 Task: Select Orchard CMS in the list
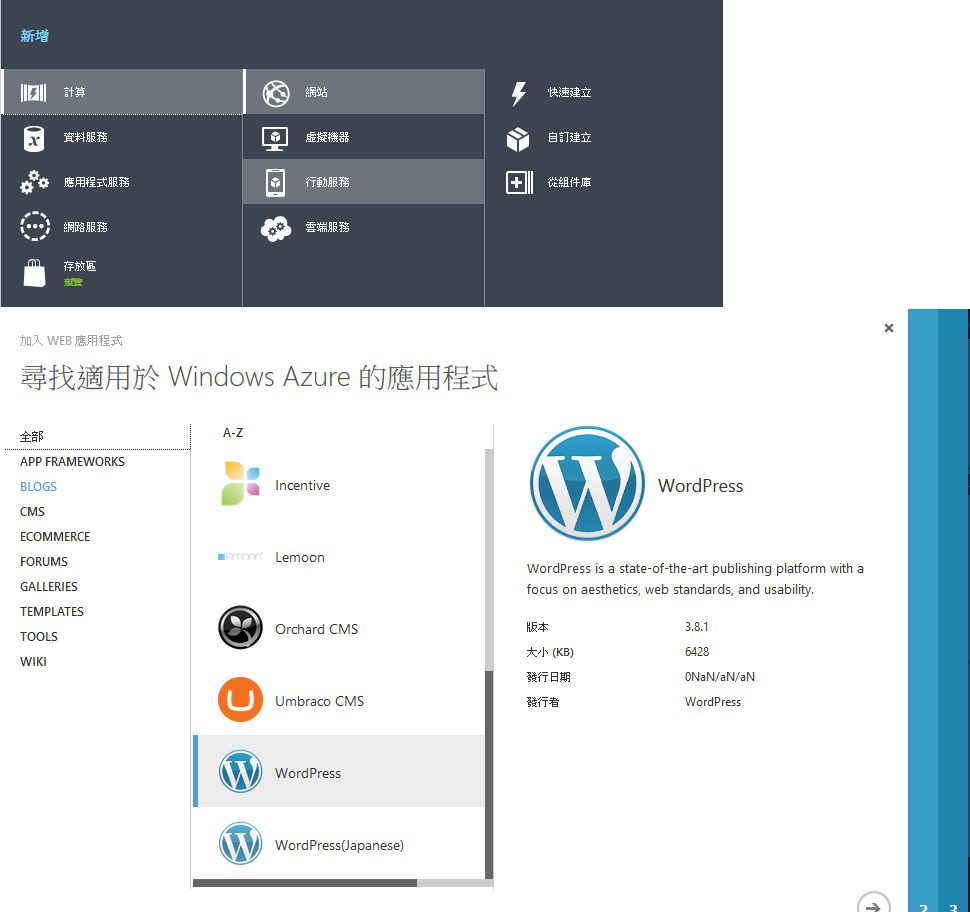(316, 629)
